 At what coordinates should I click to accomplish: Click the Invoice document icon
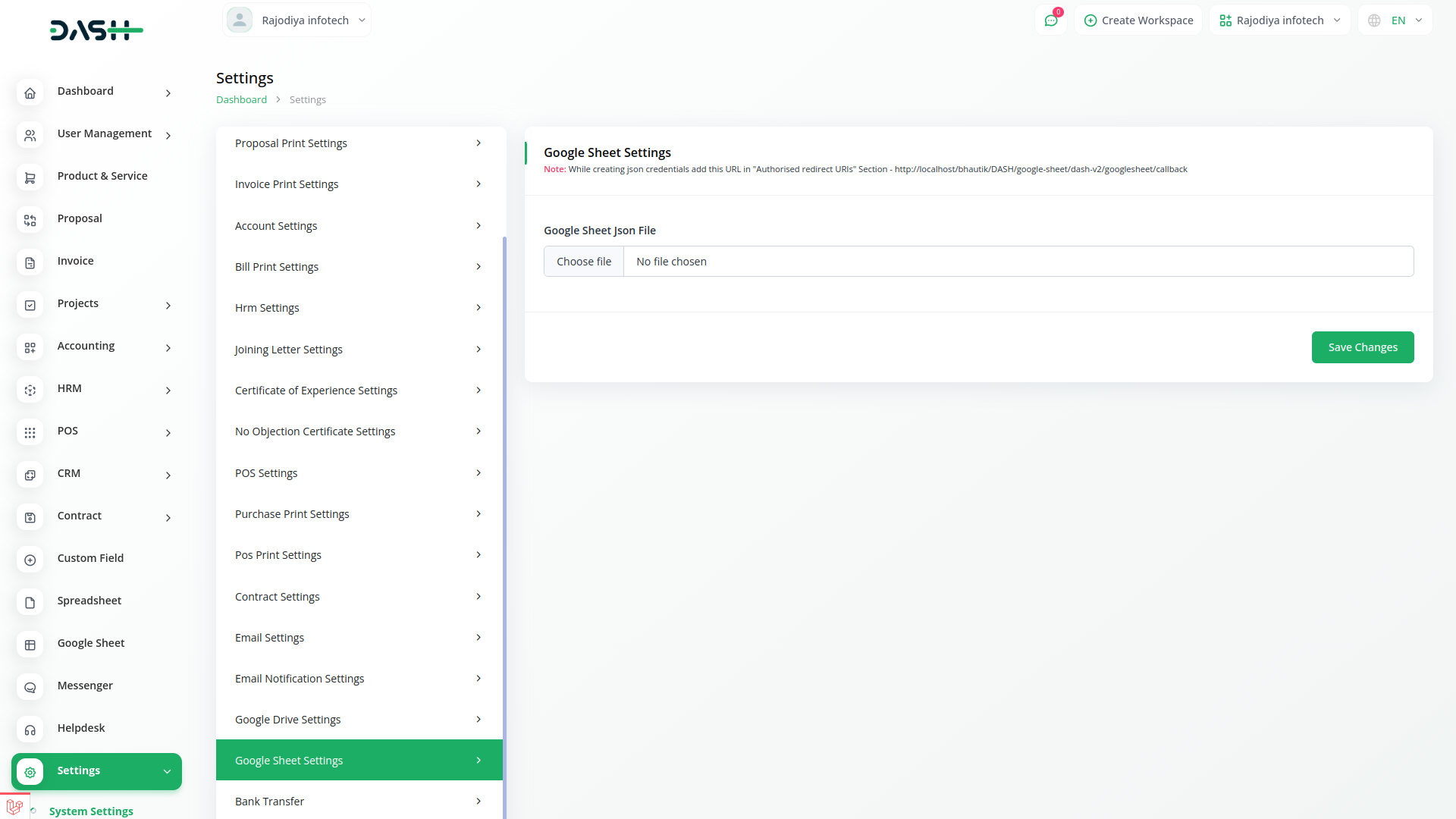tap(30, 263)
